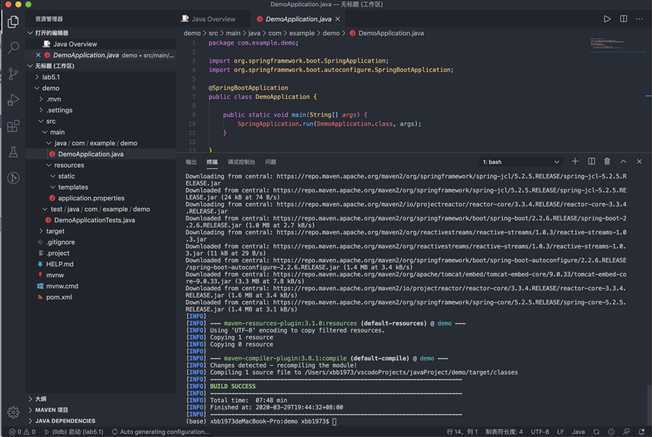Select Java Overview in open editors
The height and width of the screenshot is (437, 652).
pos(102,44)
